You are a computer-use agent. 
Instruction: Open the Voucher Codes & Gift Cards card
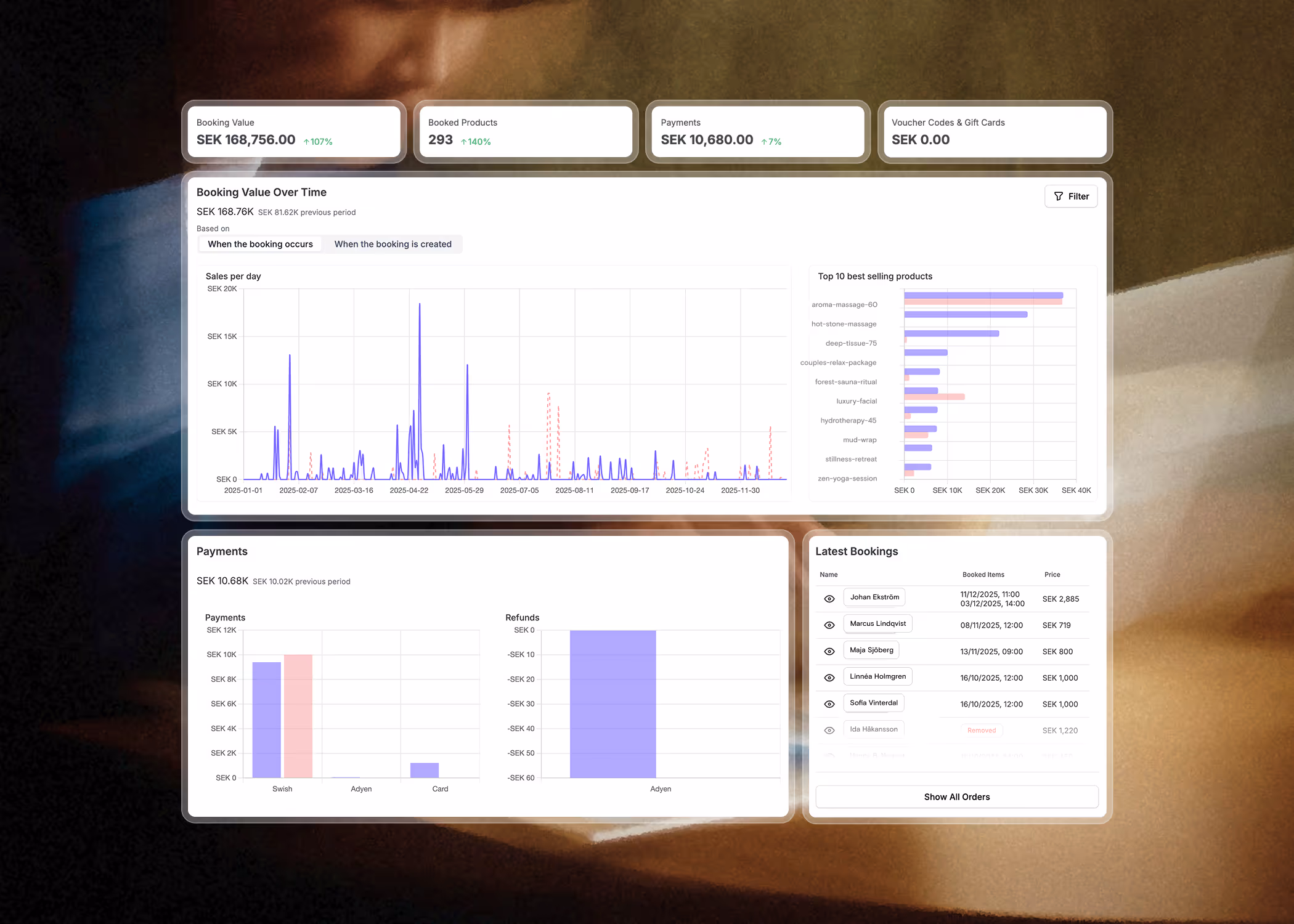coord(994,131)
